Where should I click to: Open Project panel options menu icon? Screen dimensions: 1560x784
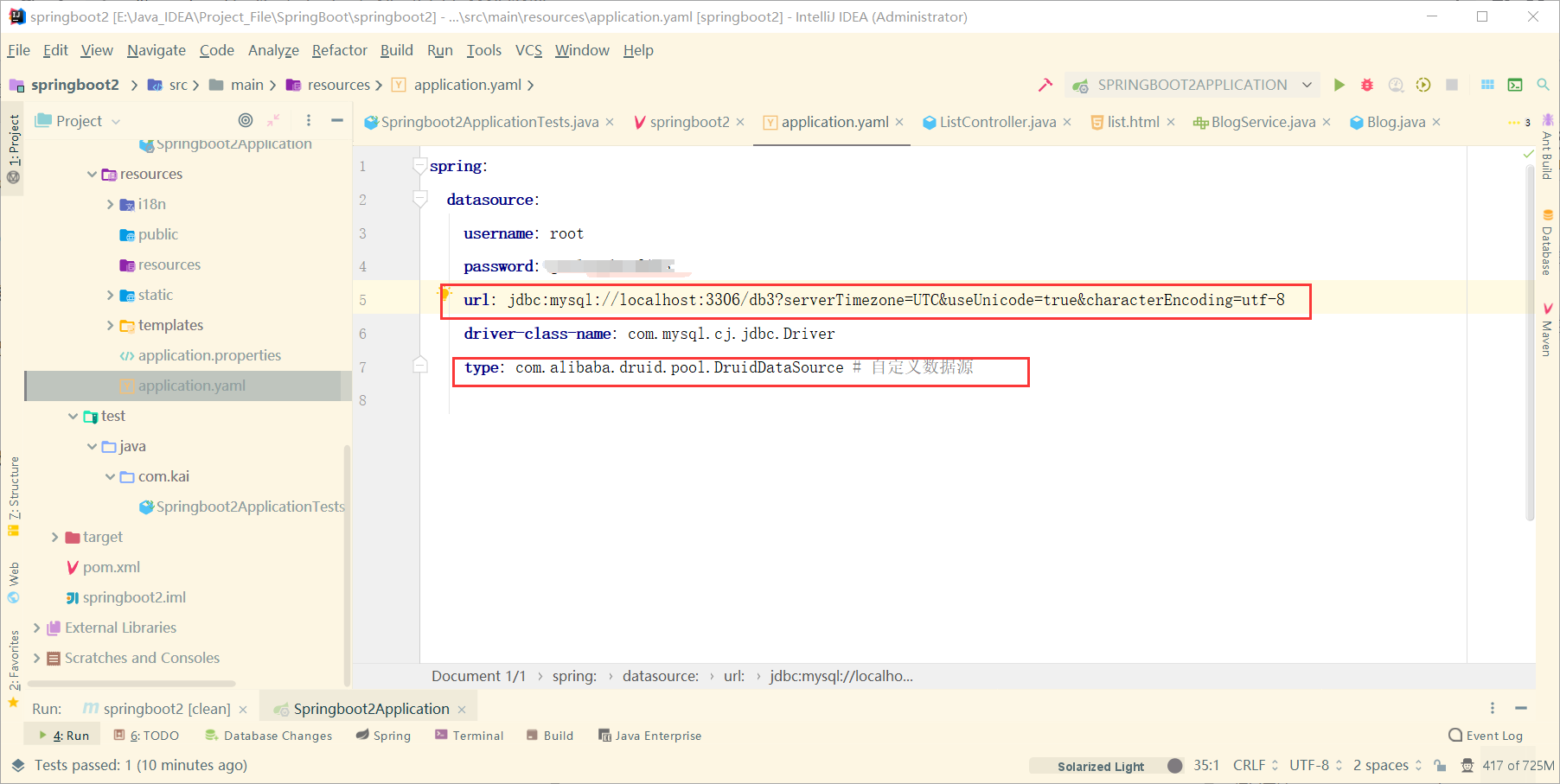click(309, 120)
